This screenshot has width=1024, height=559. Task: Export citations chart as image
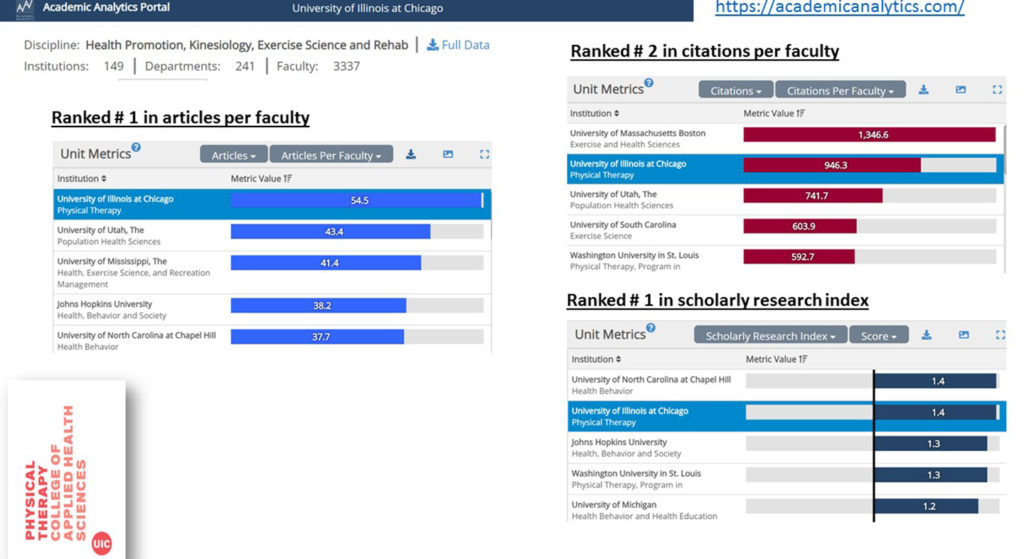pyautogui.click(x=961, y=89)
